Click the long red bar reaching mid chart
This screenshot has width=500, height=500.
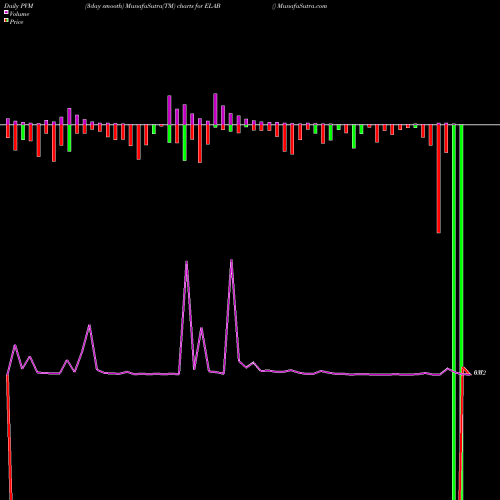(x=439, y=178)
